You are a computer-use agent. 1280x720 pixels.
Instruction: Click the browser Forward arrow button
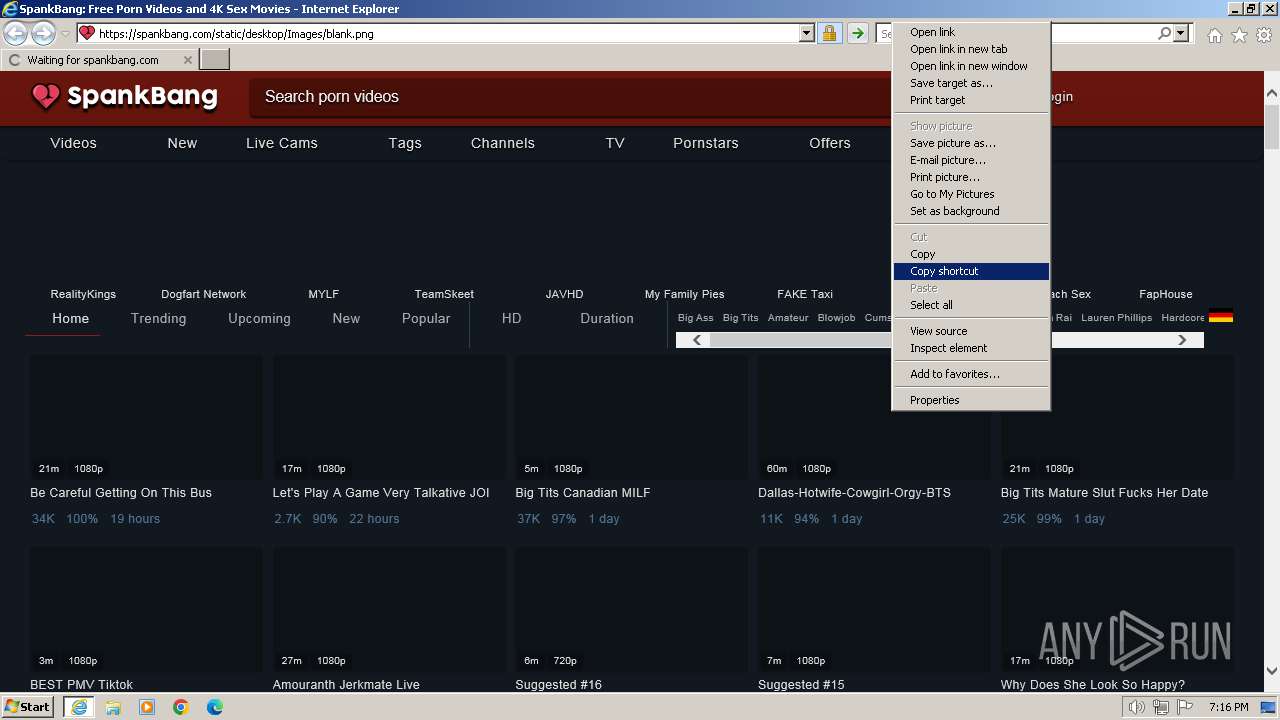[x=43, y=34]
